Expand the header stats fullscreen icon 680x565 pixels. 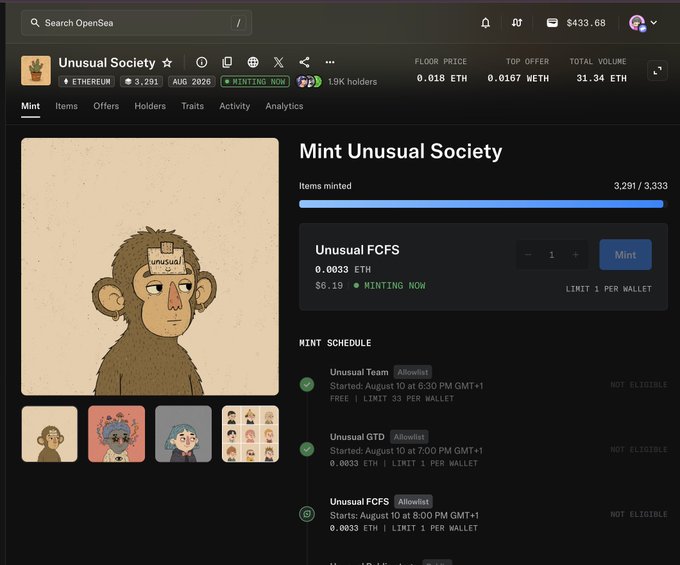pyautogui.click(x=657, y=71)
